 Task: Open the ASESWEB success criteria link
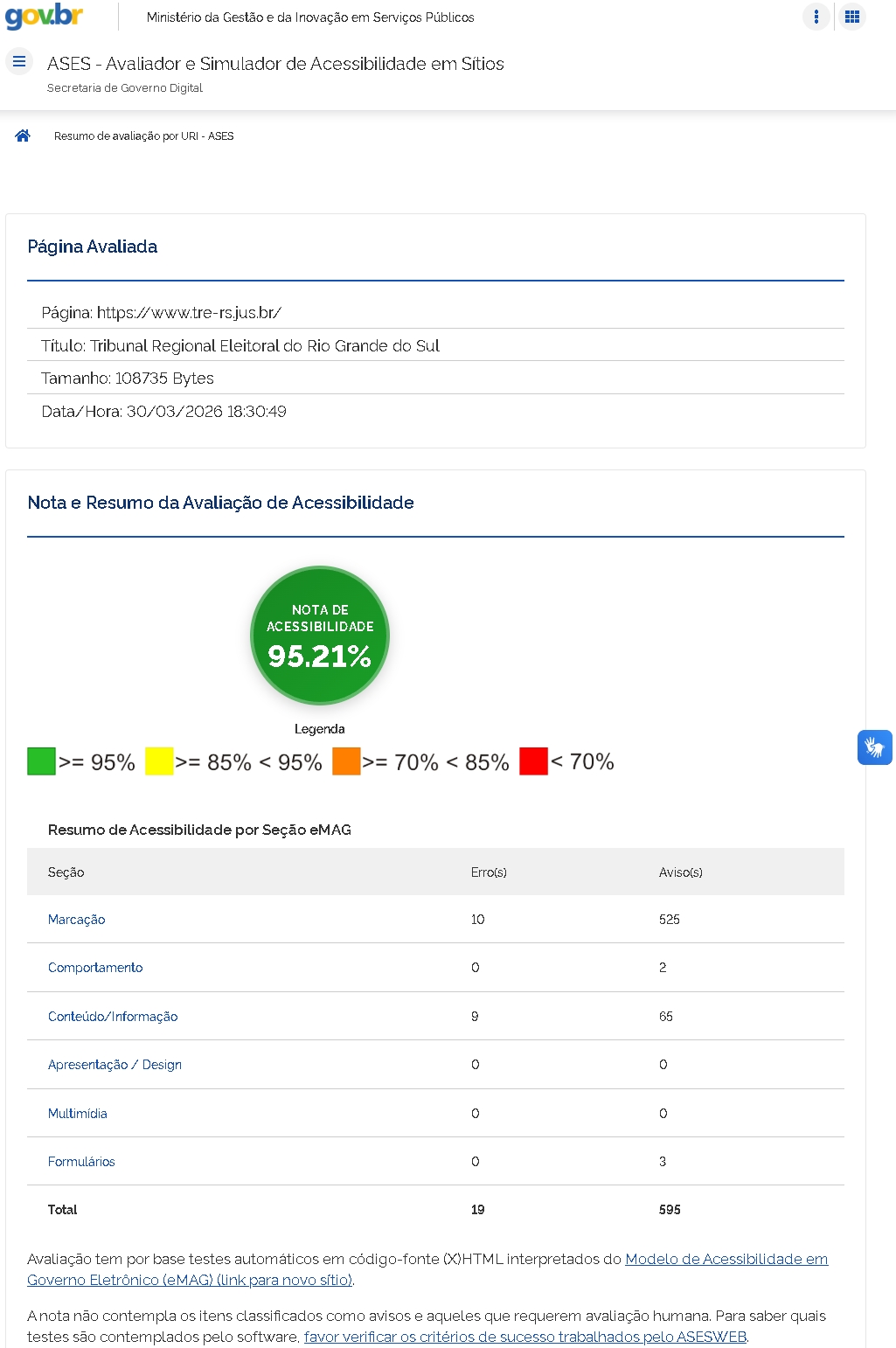click(x=524, y=1337)
